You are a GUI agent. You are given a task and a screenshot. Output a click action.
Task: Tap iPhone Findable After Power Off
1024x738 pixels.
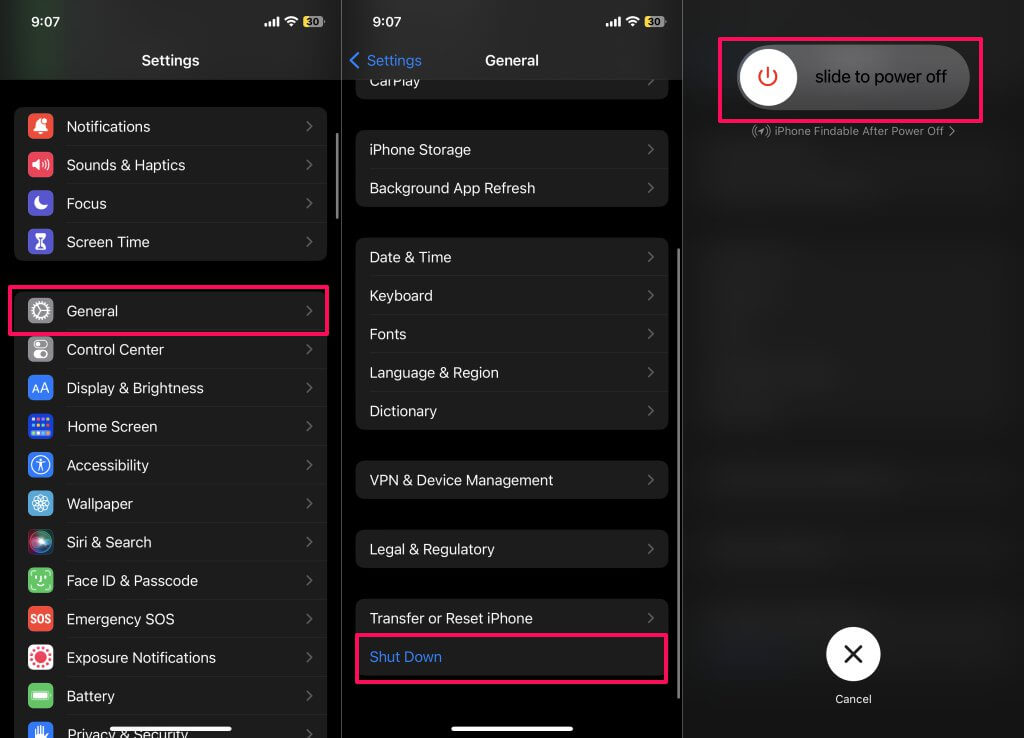point(853,131)
